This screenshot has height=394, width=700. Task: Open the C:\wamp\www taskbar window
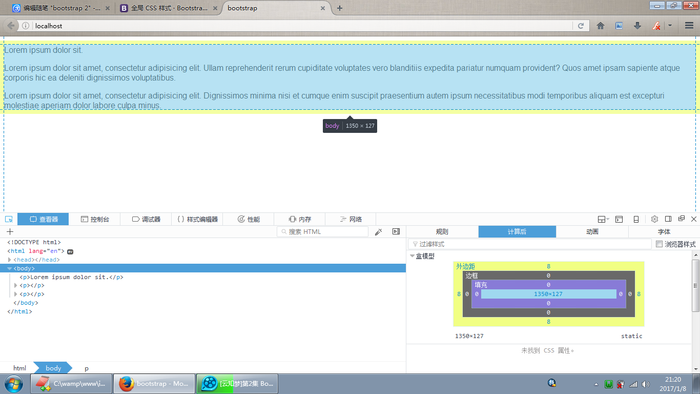point(71,384)
